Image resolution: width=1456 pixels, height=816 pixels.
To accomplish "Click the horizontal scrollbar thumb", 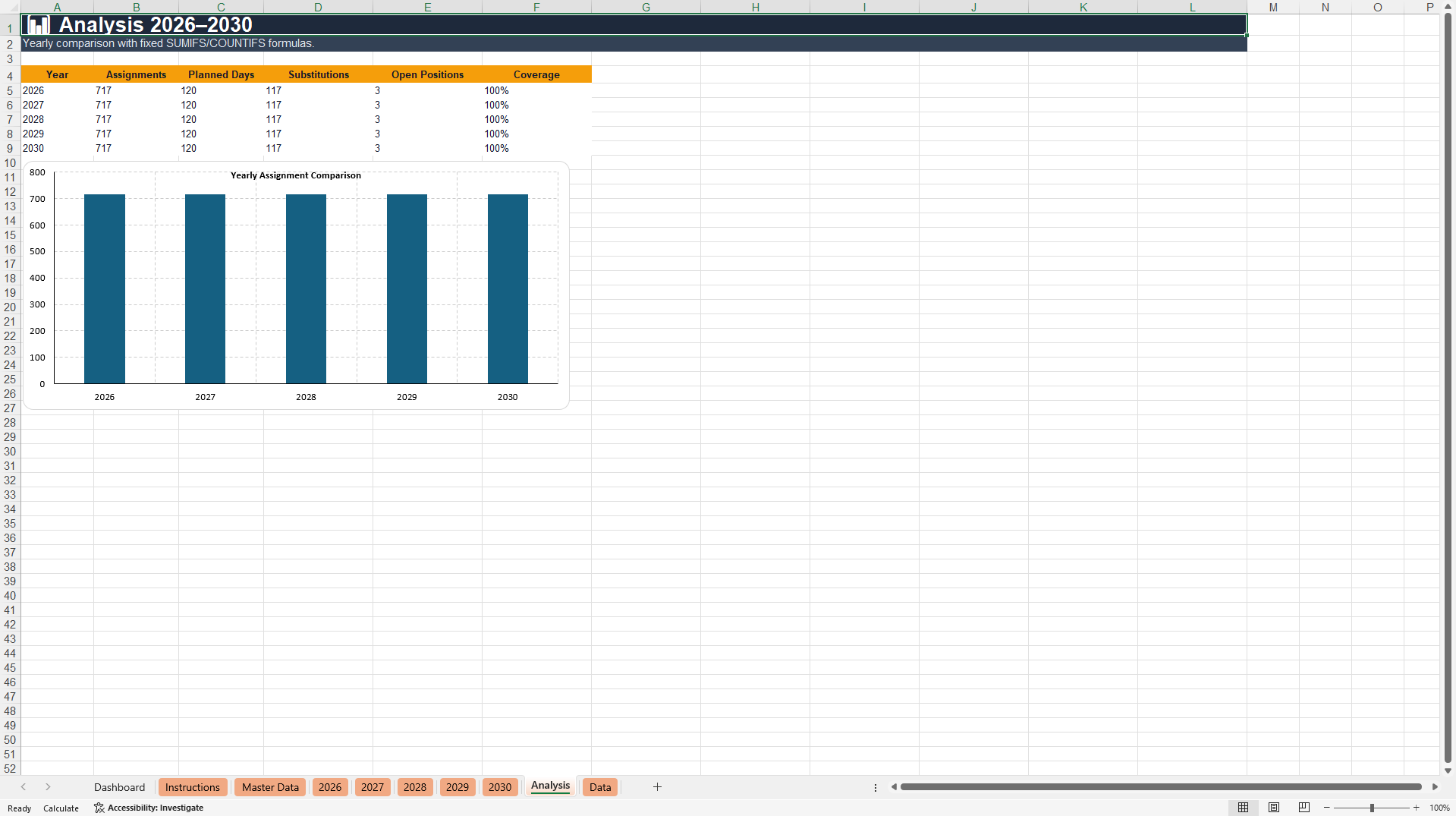I will click(1161, 787).
